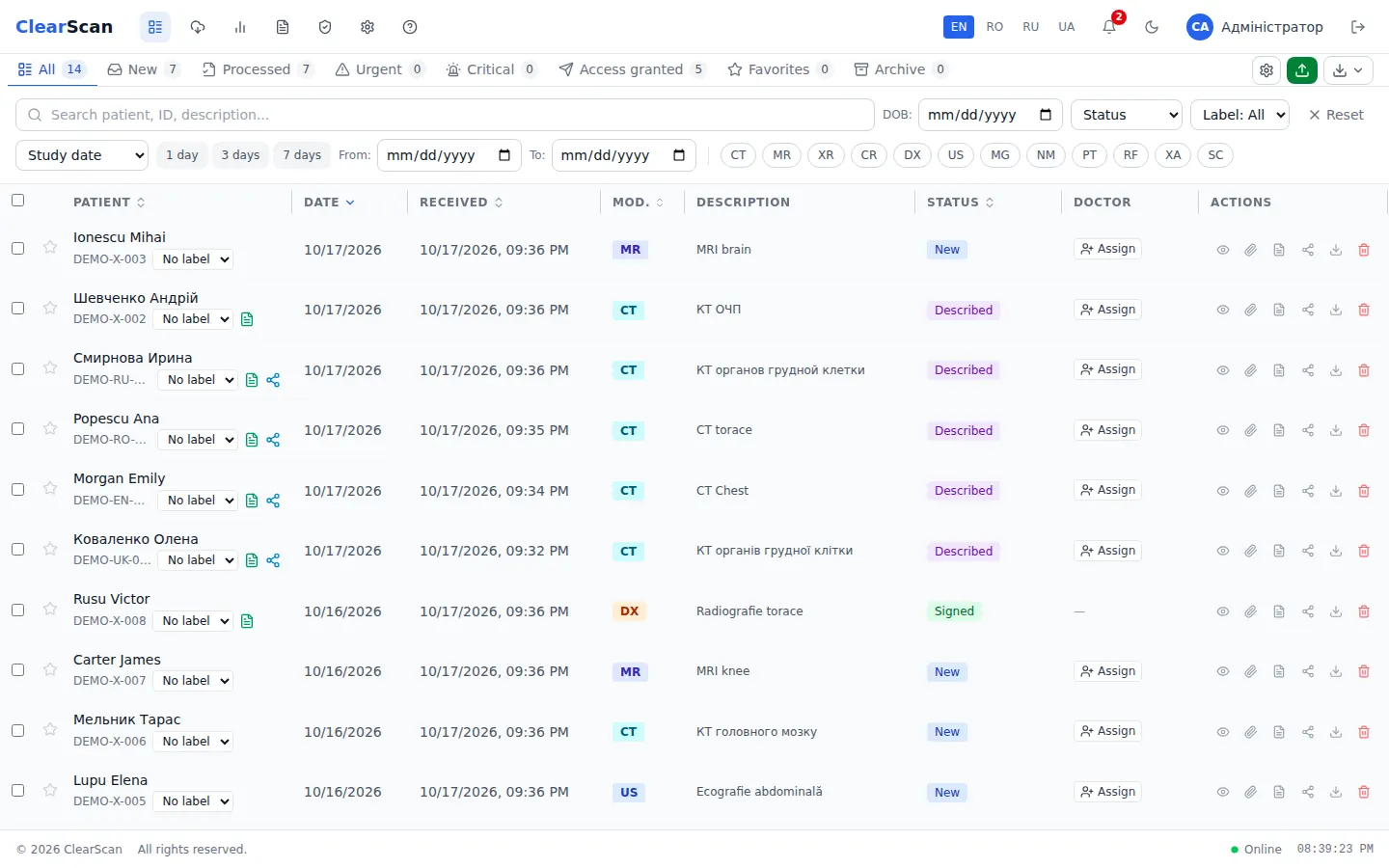Screen dimensions: 1389x868
Task: Check the Lupu Elena row checkbox
Action: click(17, 790)
